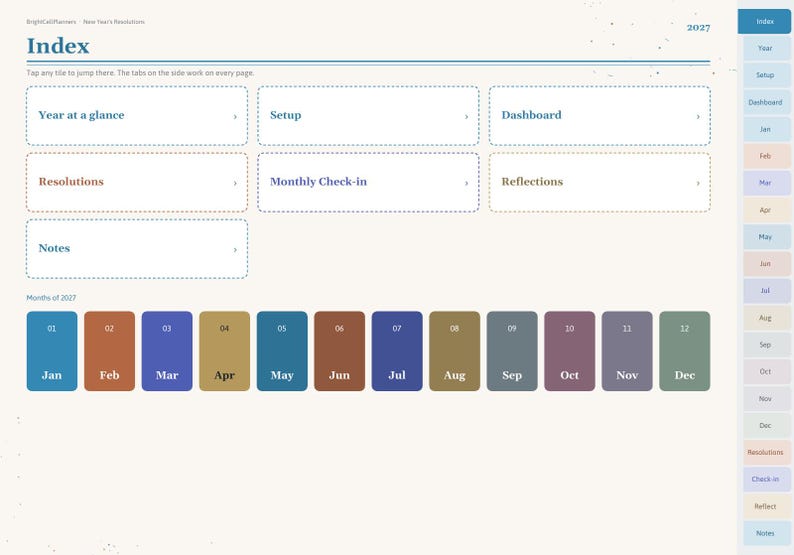Jump to the 02 Feb month card
Screen dimensions: 794x555
click(109, 351)
